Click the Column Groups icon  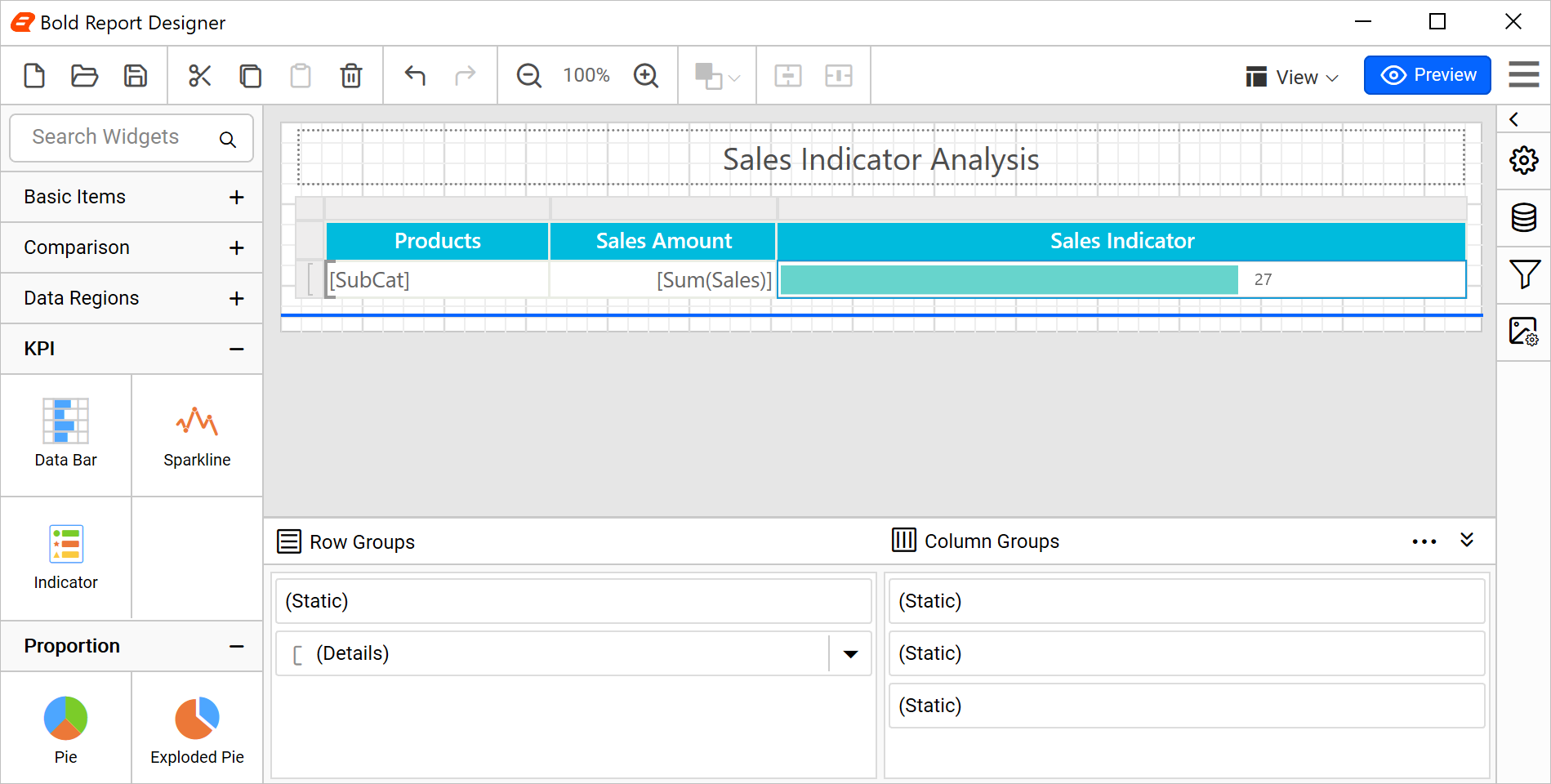coord(904,540)
